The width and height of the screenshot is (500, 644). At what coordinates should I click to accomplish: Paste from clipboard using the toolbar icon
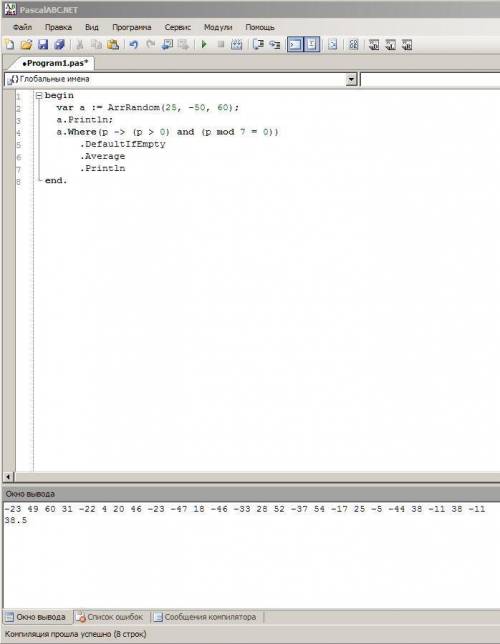tap(113, 44)
